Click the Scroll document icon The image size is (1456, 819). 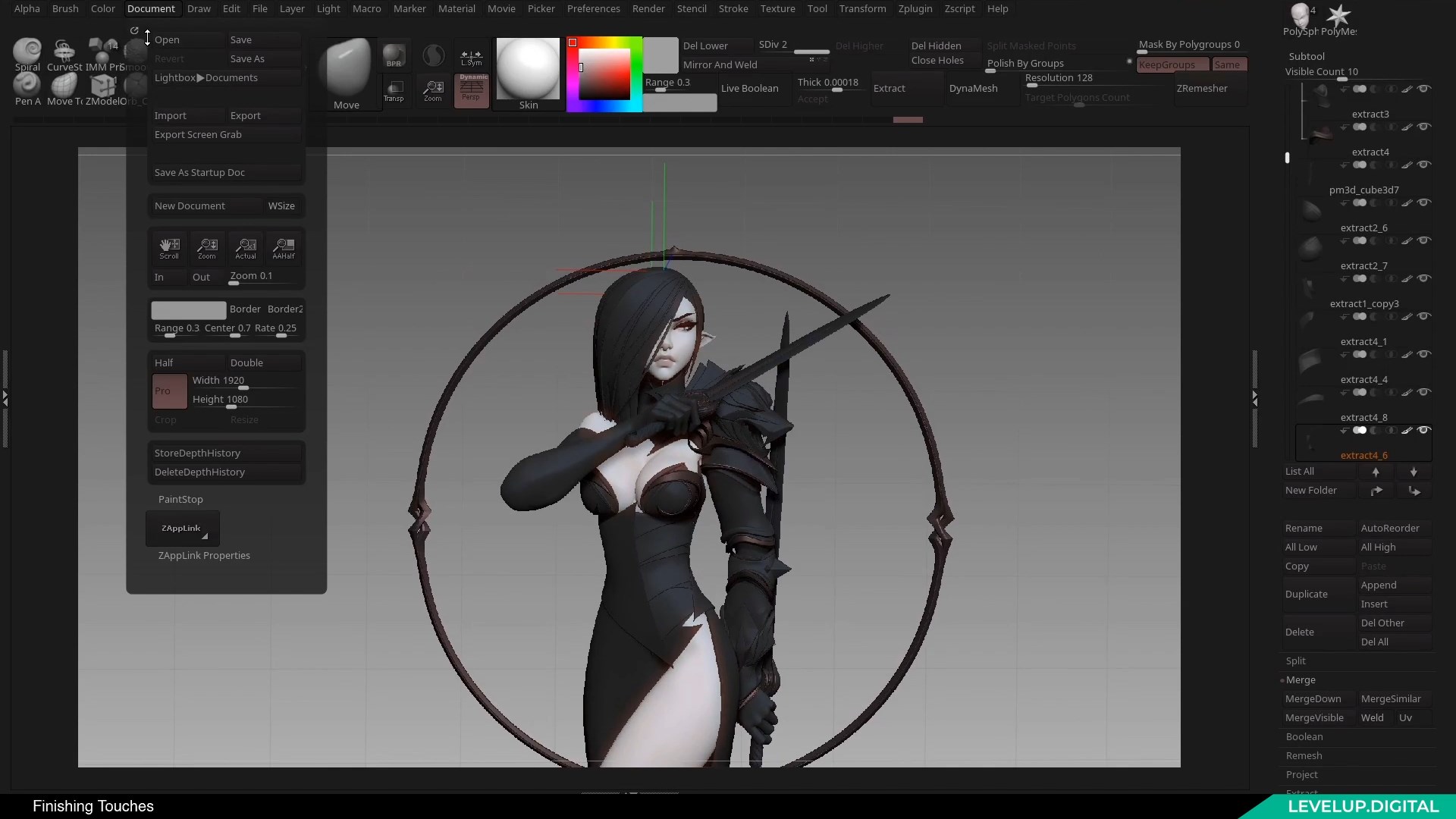pos(169,248)
